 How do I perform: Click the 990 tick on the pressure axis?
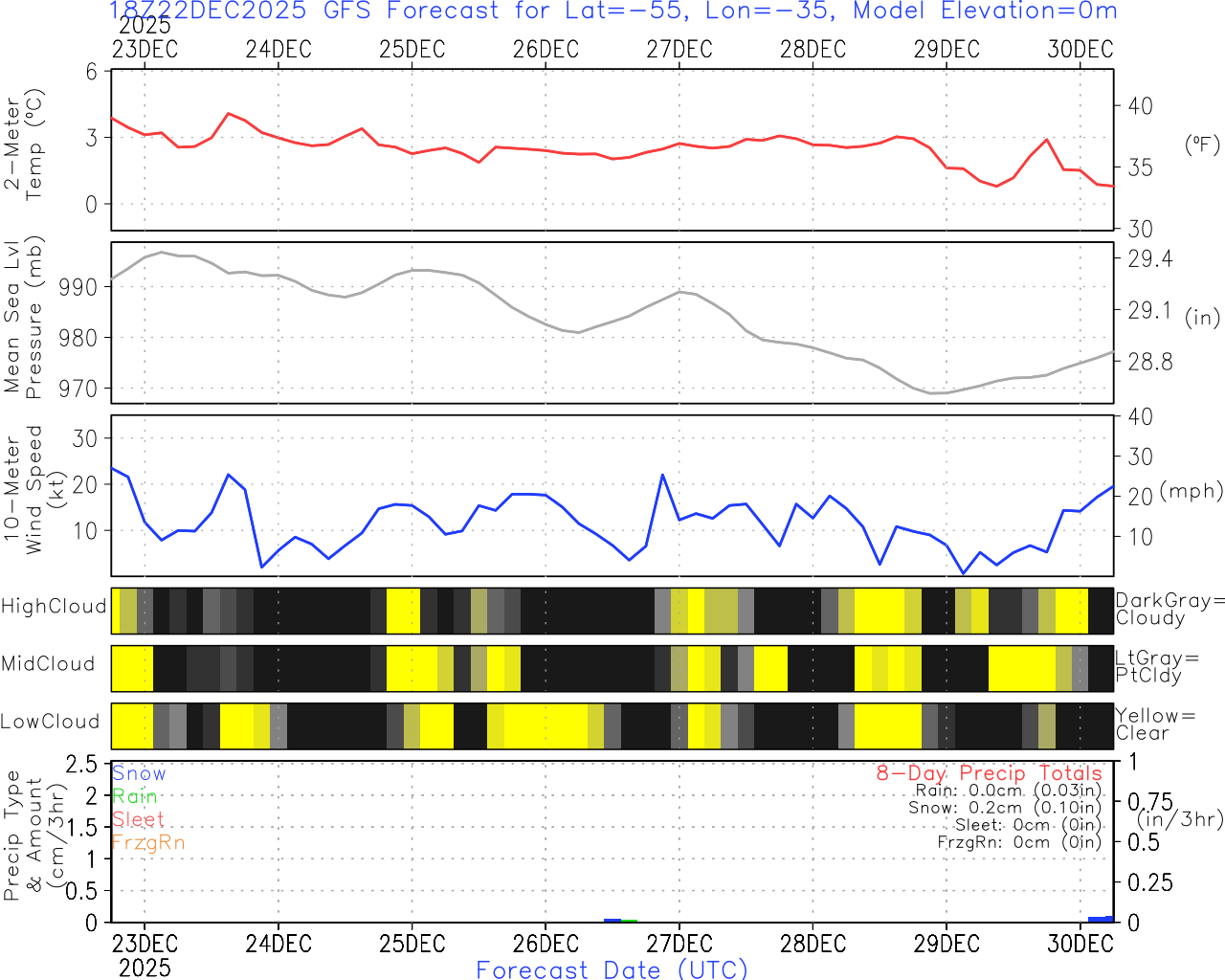point(79,287)
